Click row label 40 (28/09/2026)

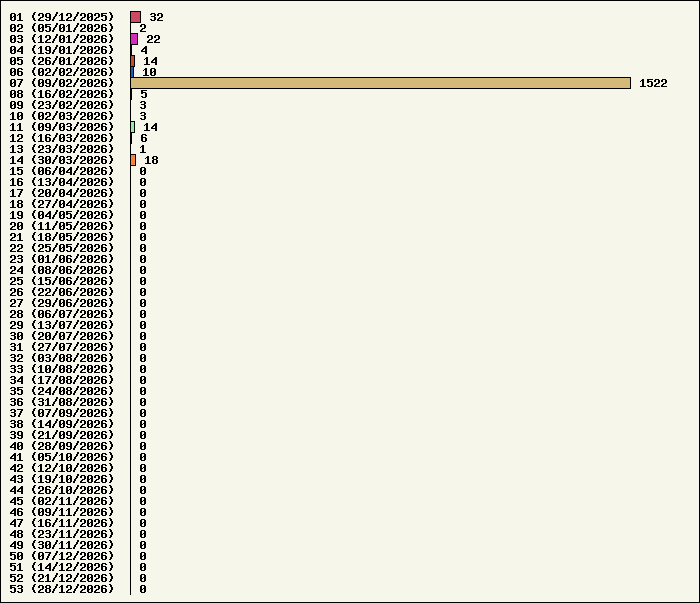click(x=62, y=446)
